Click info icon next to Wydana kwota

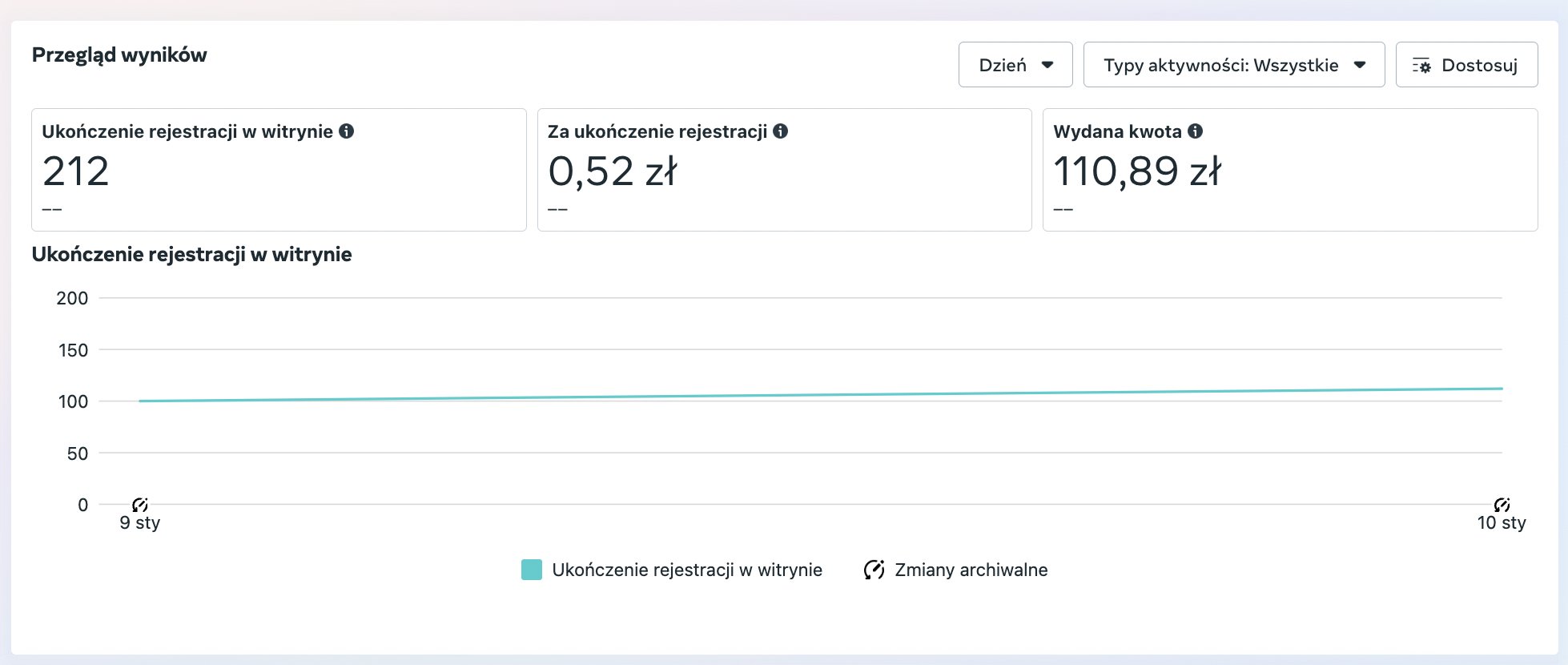(x=1196, y=131)
